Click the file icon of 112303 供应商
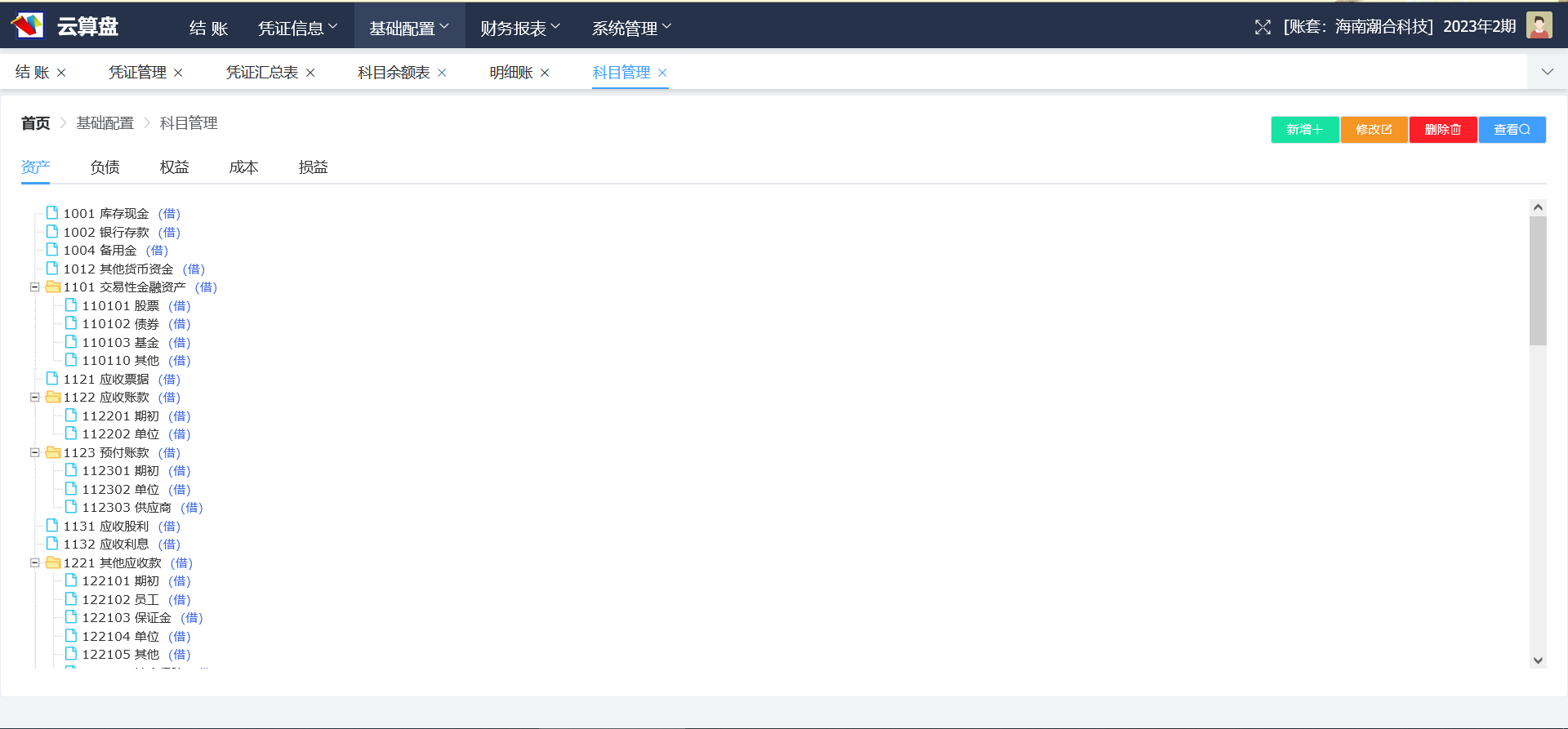Screen dimensions: 1568x729 pyautogui.click(x=71, y=506)
